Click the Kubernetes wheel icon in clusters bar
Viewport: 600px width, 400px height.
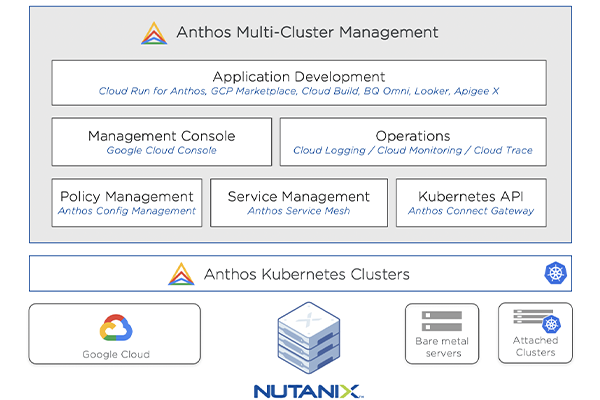coord(555,273)
